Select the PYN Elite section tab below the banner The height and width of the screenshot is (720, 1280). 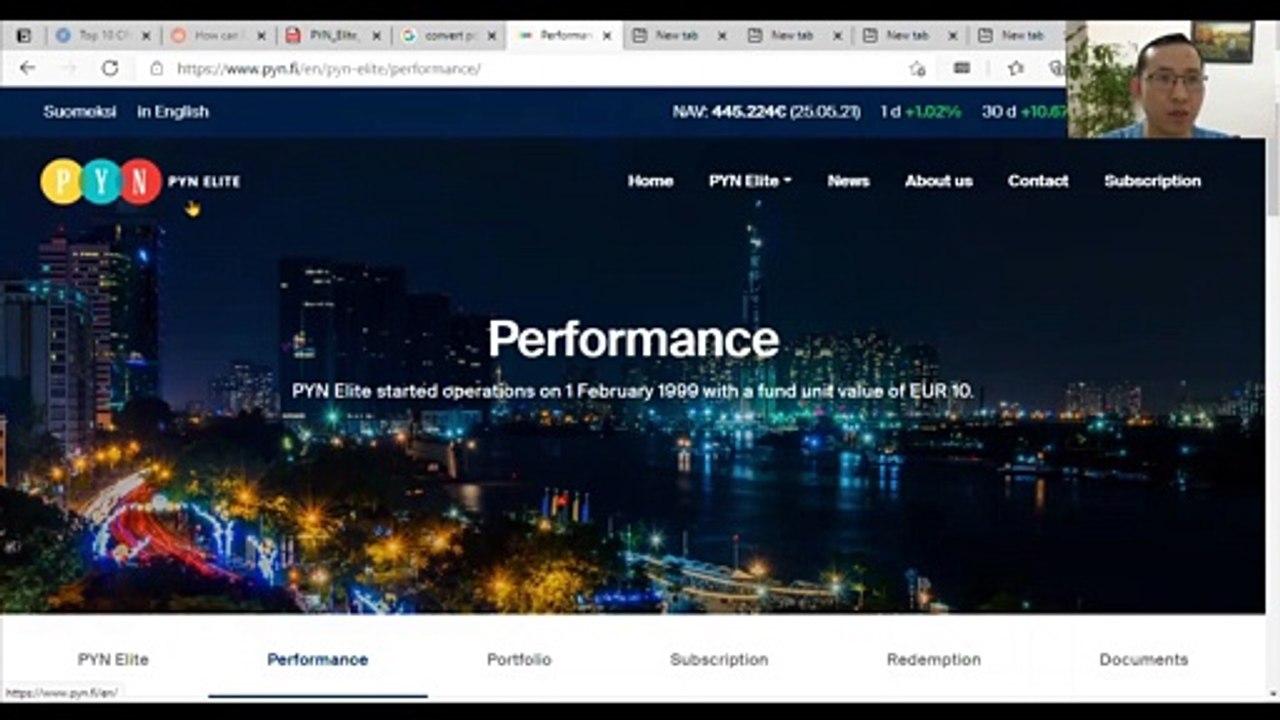click(113, 660)
